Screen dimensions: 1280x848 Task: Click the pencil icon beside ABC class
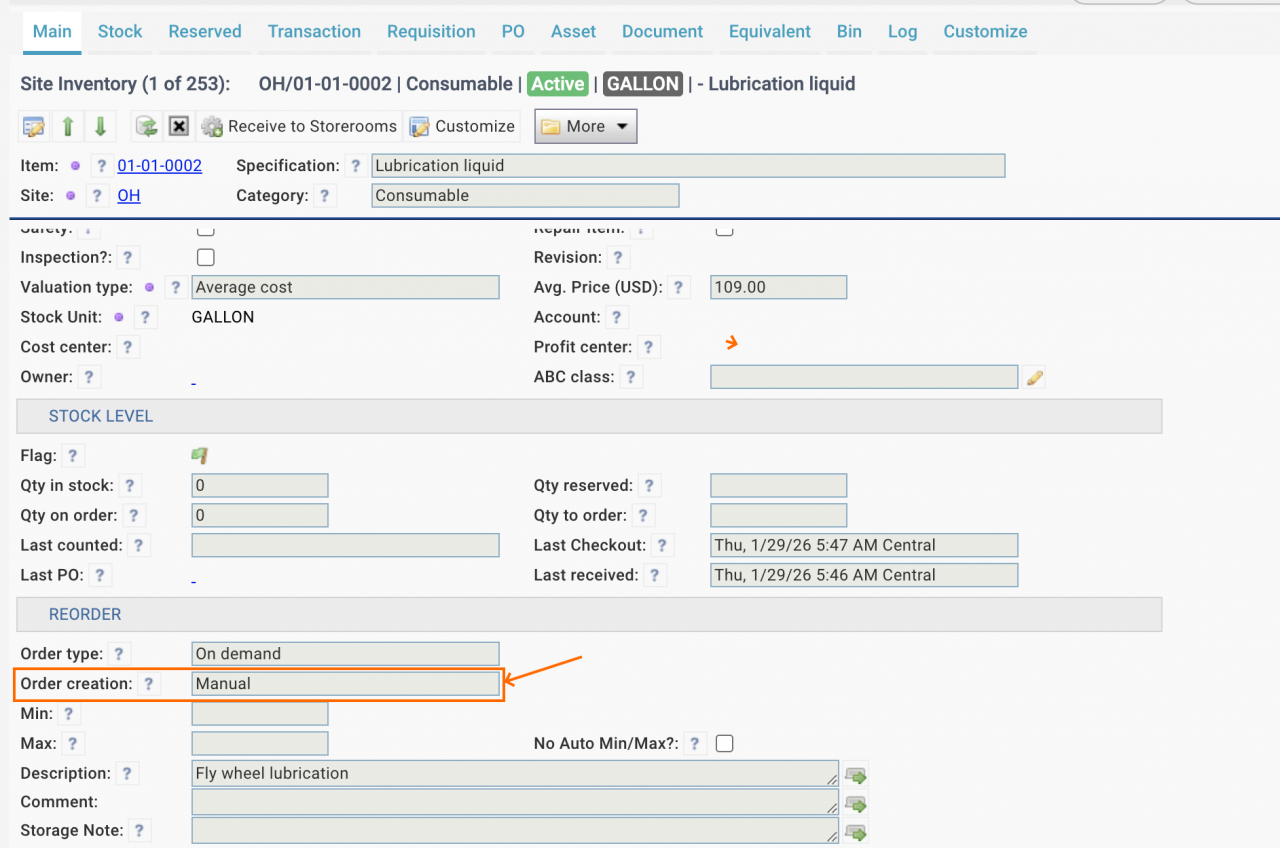pos(1035,377)
